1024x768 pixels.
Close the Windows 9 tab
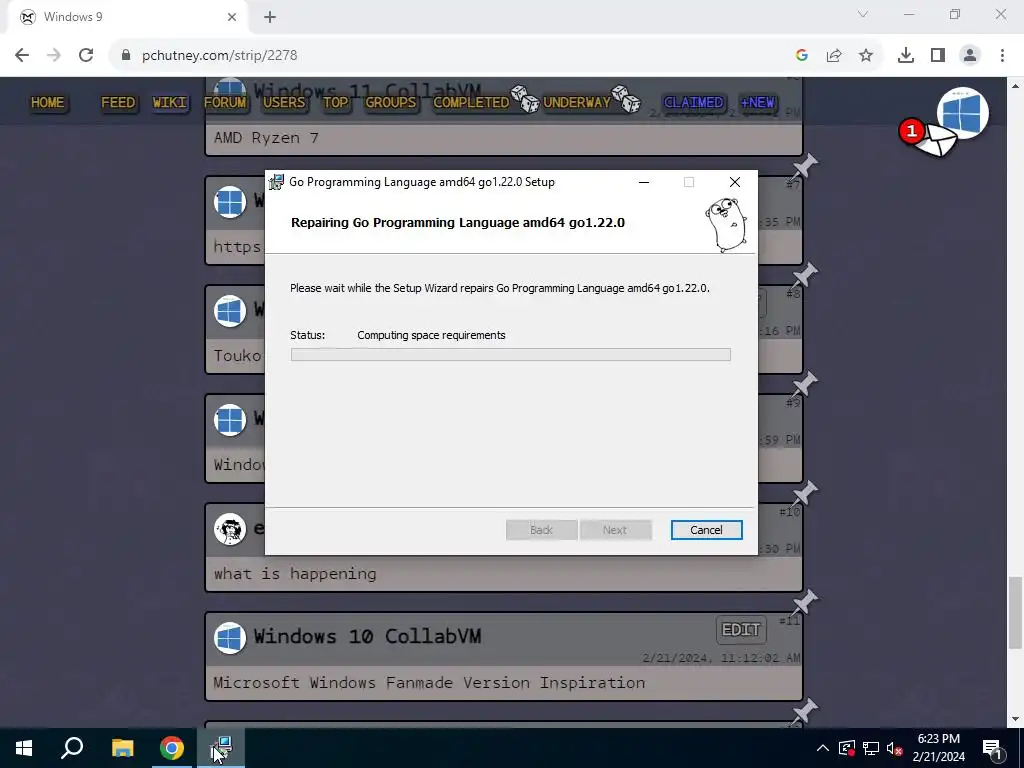point(232,18)
